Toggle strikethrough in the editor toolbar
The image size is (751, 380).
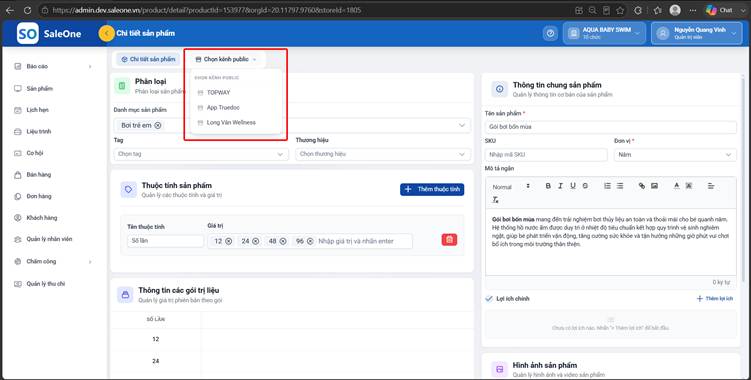click(x=585, y=186)
